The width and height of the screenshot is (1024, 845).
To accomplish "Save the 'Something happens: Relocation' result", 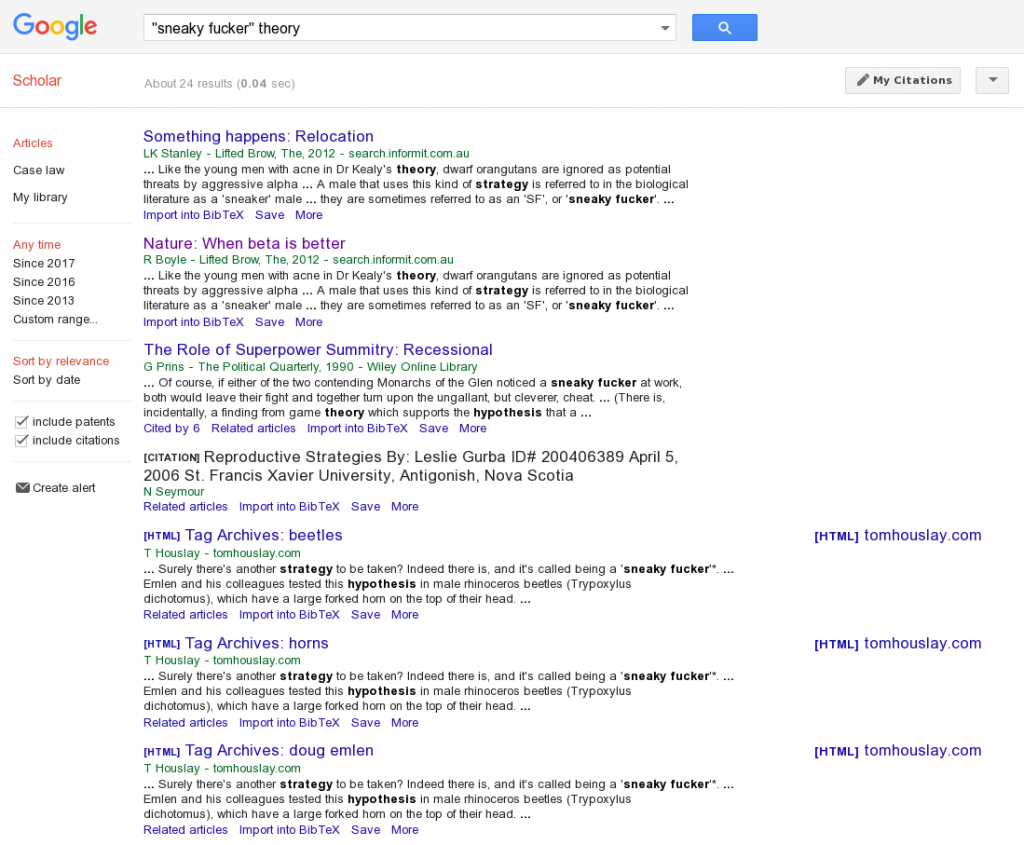I will click(270, 215).
